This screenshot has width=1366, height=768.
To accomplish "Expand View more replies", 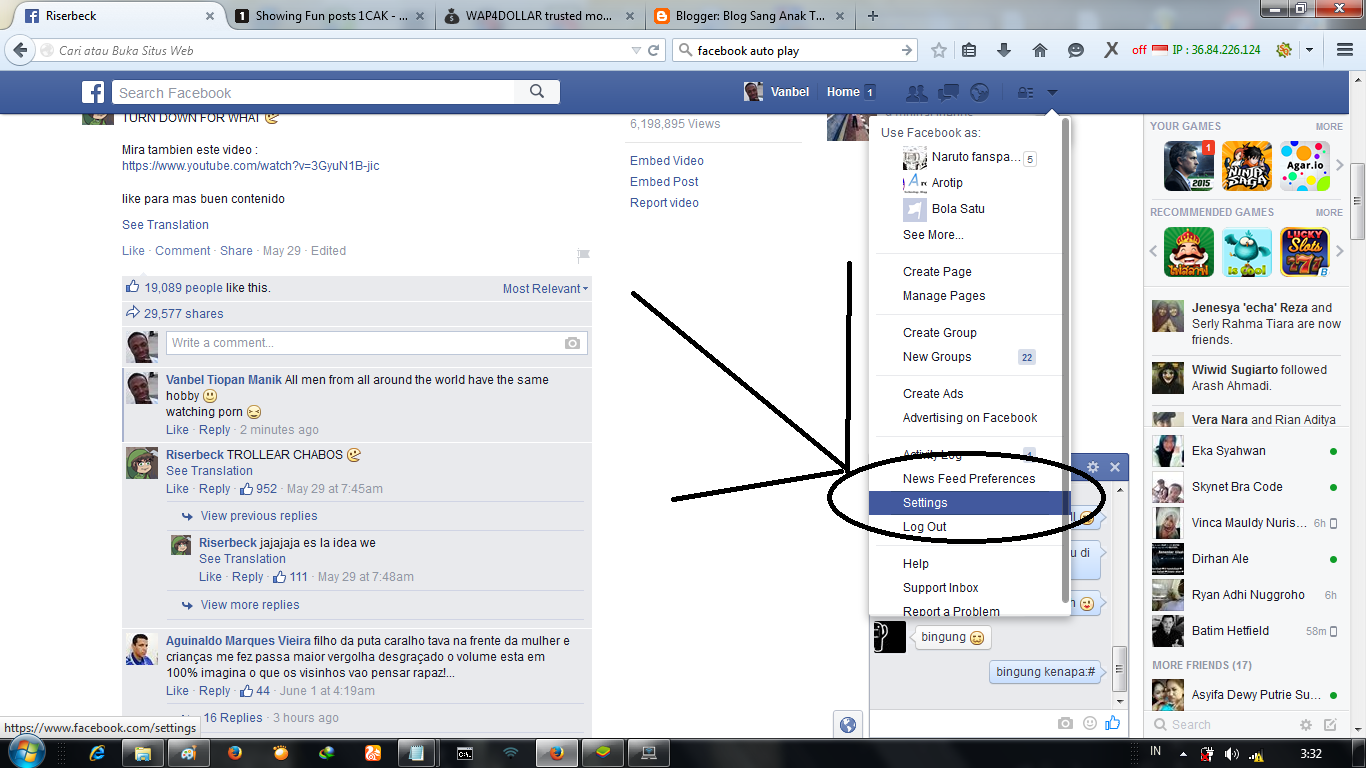I will point(250,605).
